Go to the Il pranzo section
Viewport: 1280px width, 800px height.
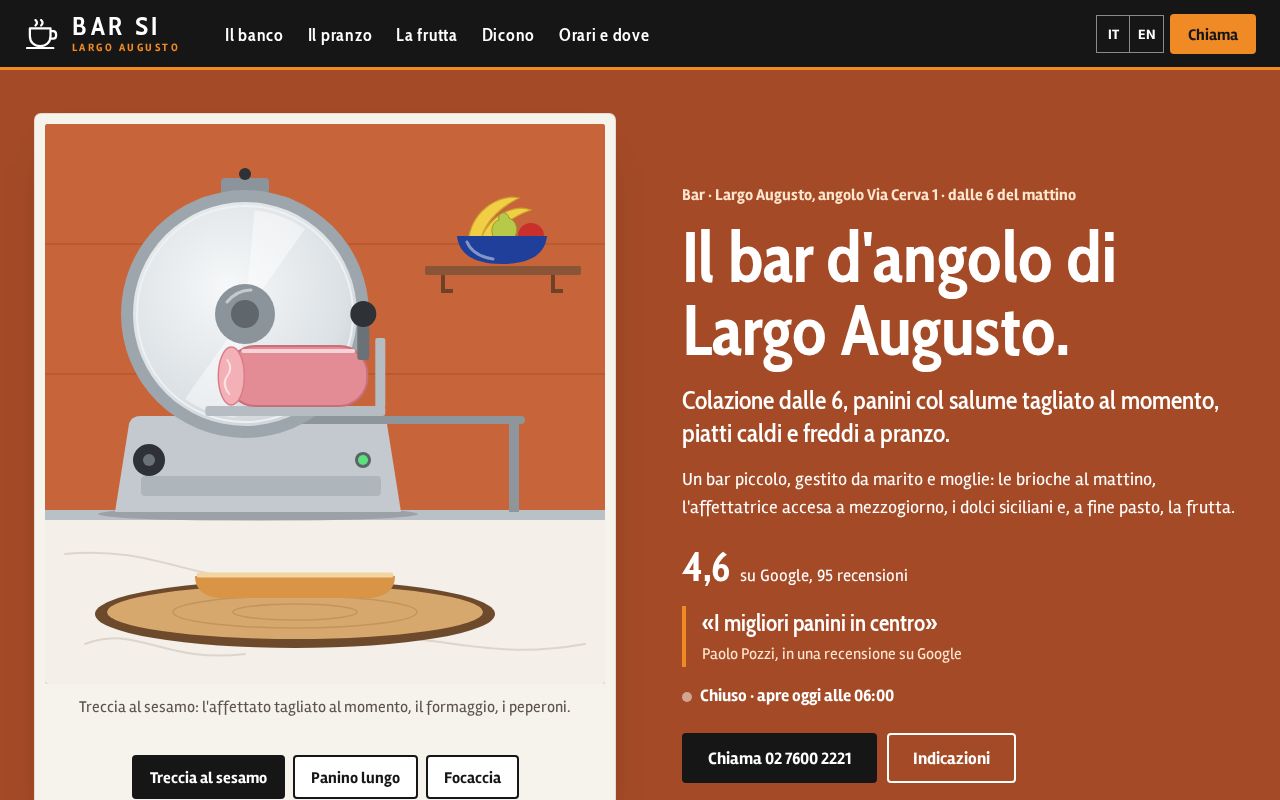[x=340, y=35]
